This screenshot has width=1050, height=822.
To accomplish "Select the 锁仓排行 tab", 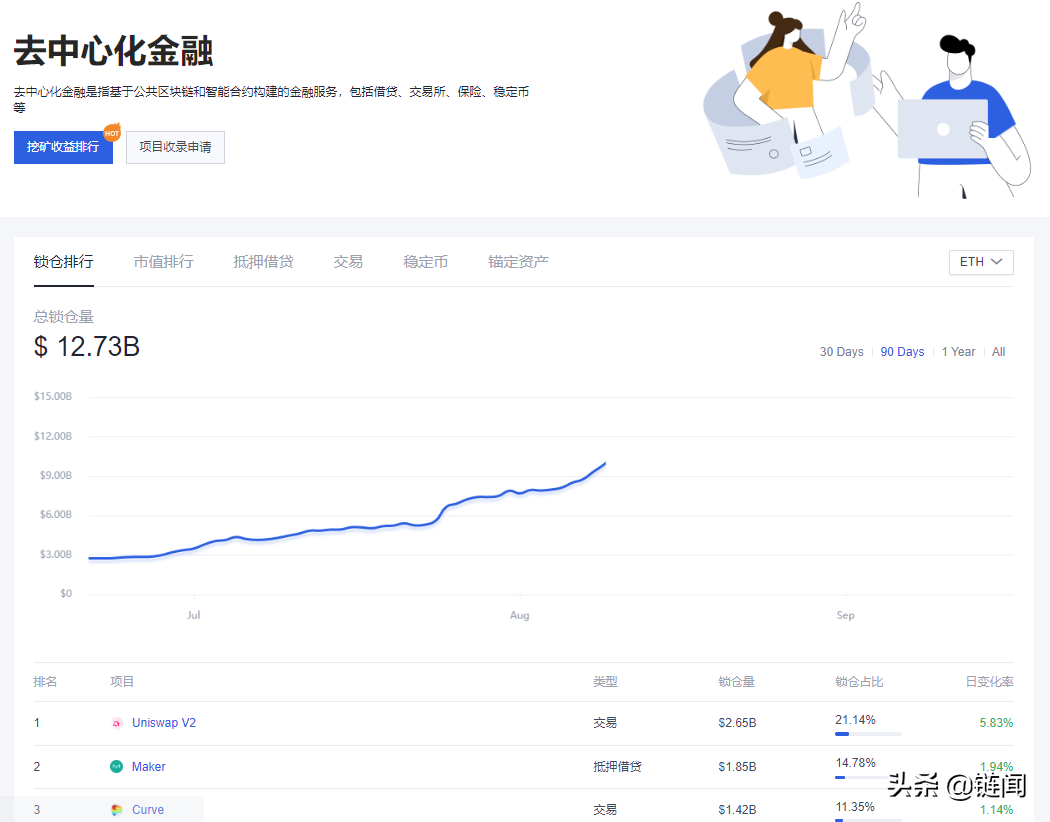I will [63, 262].
